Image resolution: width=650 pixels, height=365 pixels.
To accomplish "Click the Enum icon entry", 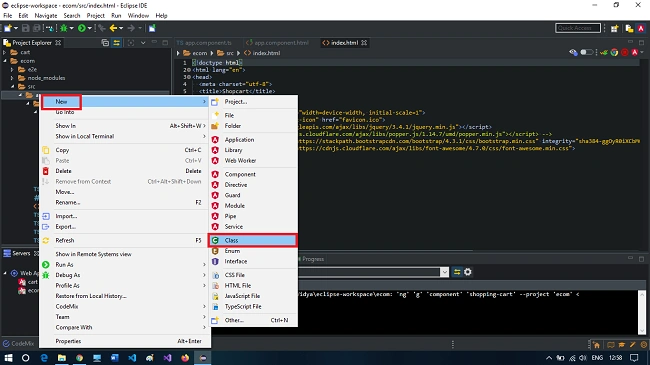I will click(215, 251).
